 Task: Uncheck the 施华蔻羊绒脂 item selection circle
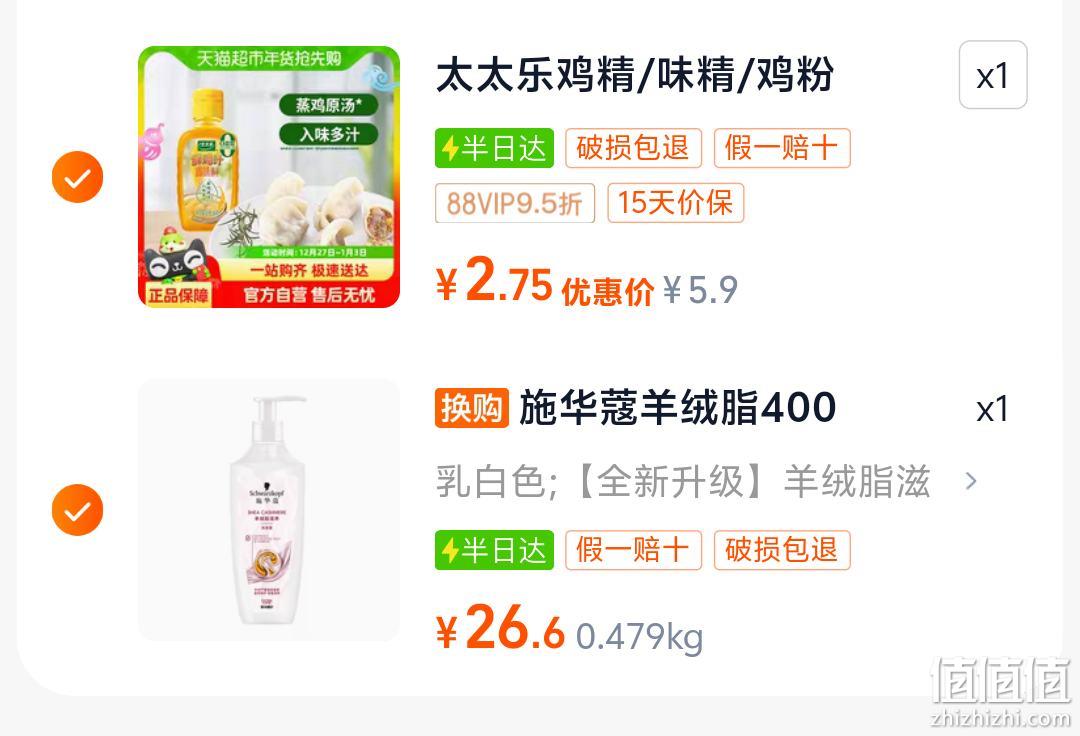(x=77, y=510)
